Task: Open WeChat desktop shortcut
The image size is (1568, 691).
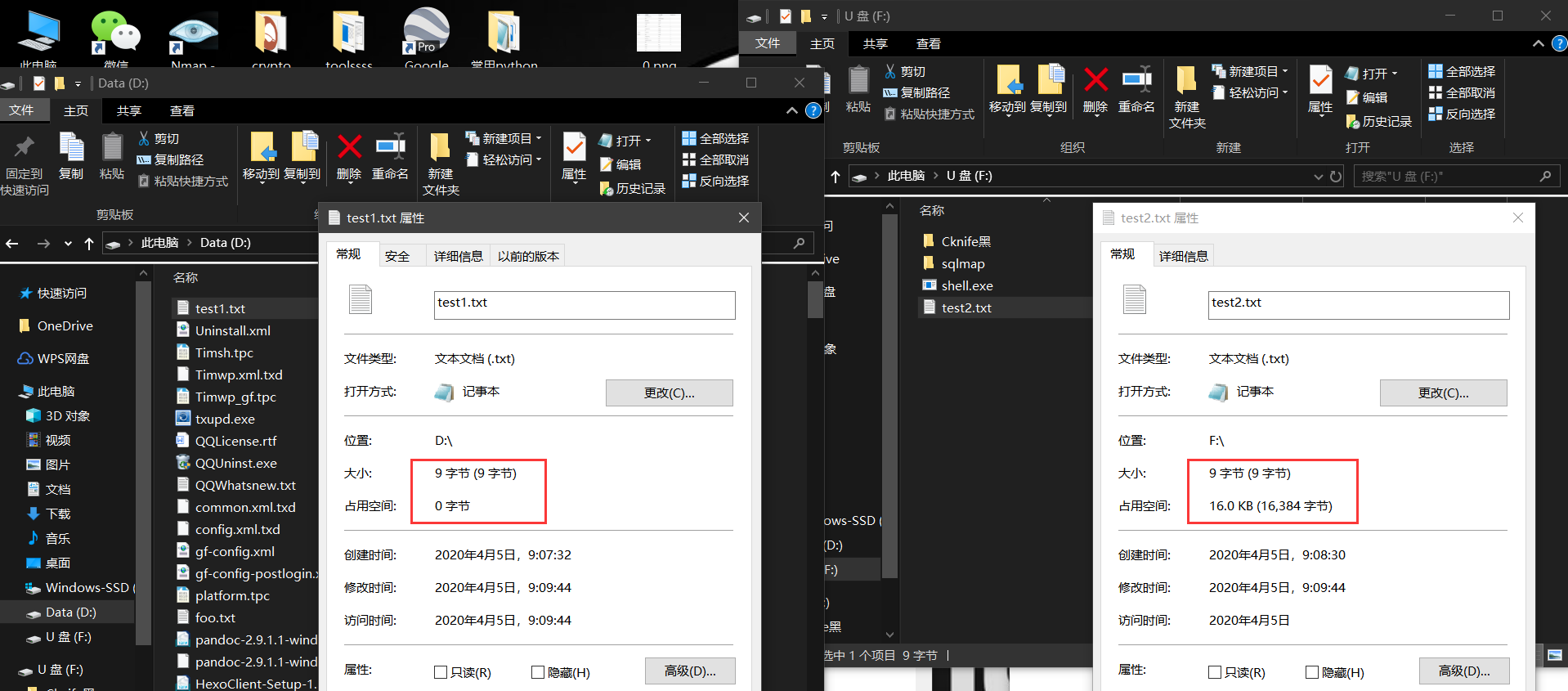Action: tap(116, 37)
